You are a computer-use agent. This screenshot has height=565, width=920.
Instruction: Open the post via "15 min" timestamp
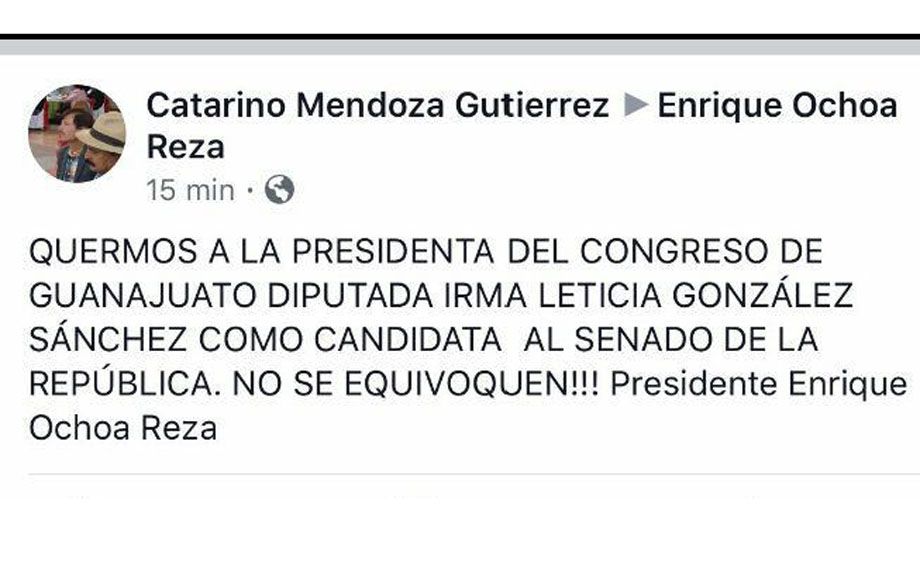coord(190,189)
